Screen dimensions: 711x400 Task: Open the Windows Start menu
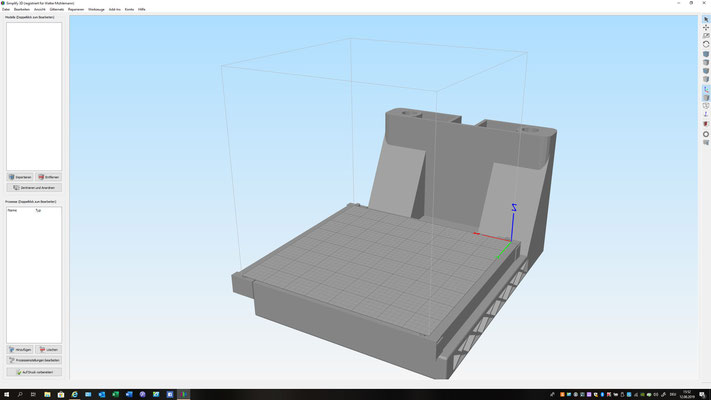5,394
